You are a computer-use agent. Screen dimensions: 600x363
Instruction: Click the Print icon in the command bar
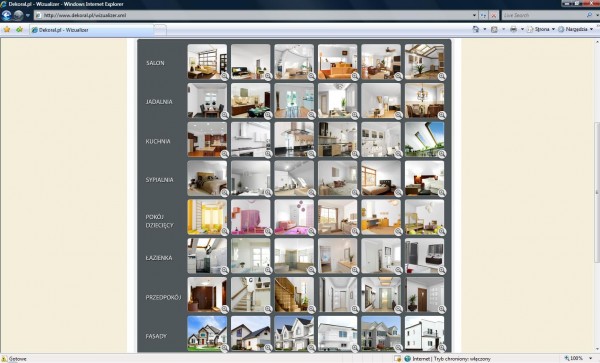coord(514,29)
